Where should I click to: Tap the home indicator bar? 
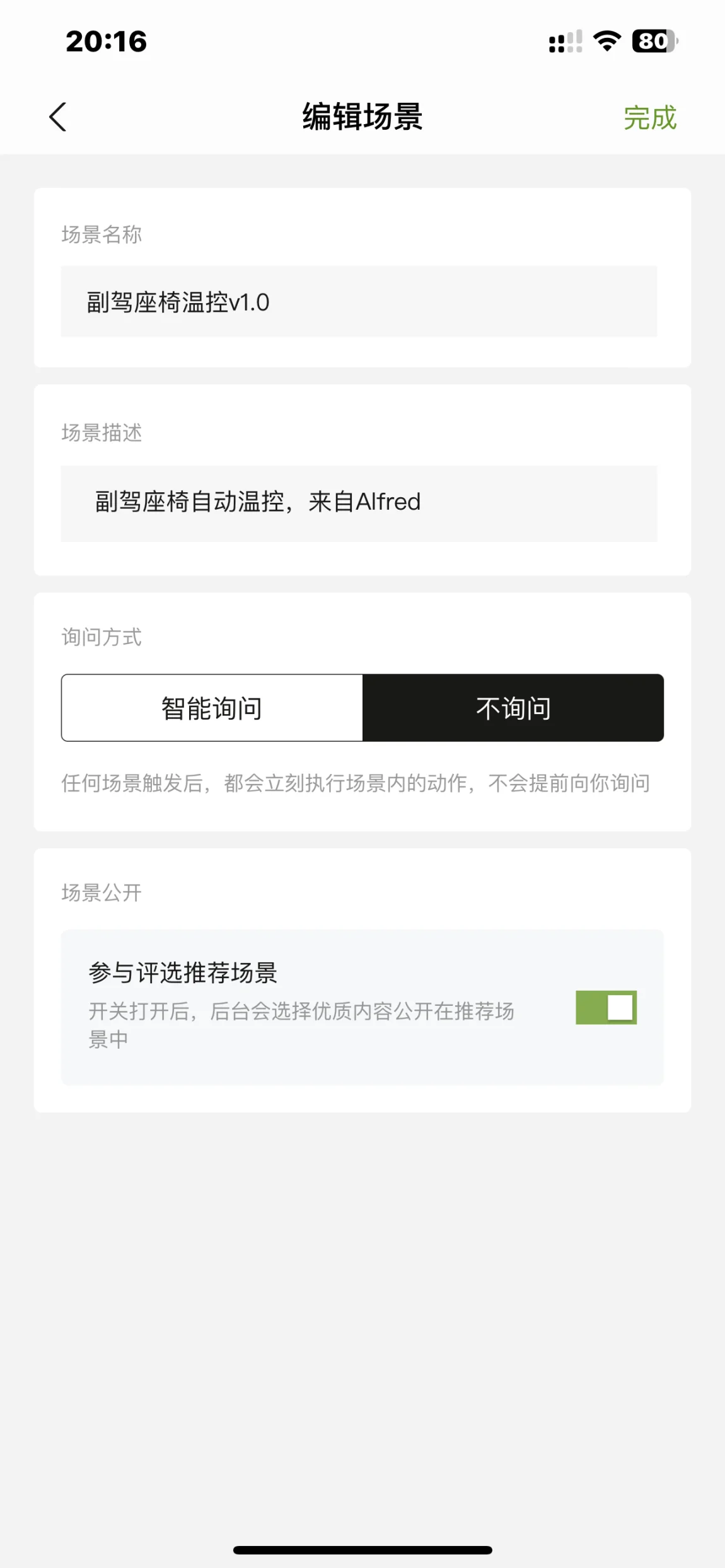pos(362,1550)
